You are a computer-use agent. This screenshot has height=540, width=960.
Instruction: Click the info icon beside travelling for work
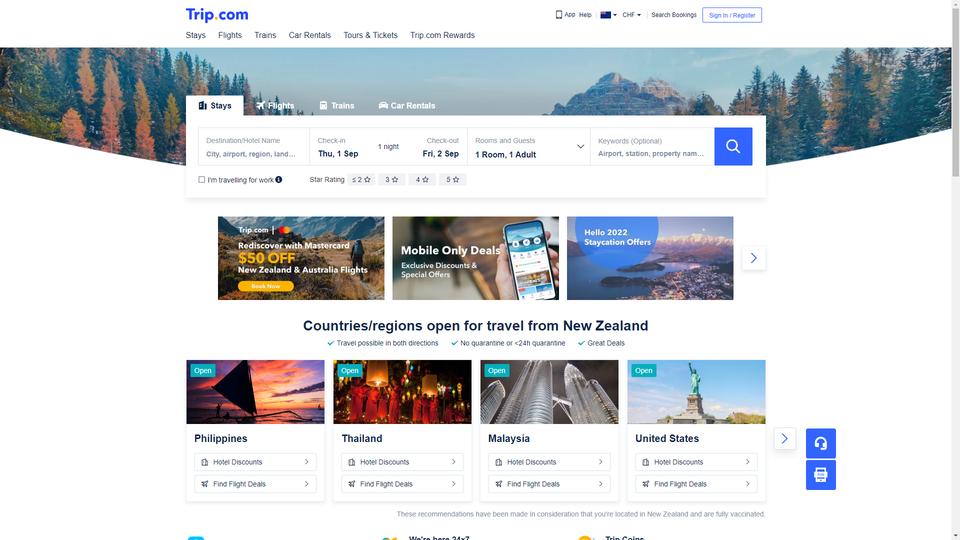pos(279,179)
